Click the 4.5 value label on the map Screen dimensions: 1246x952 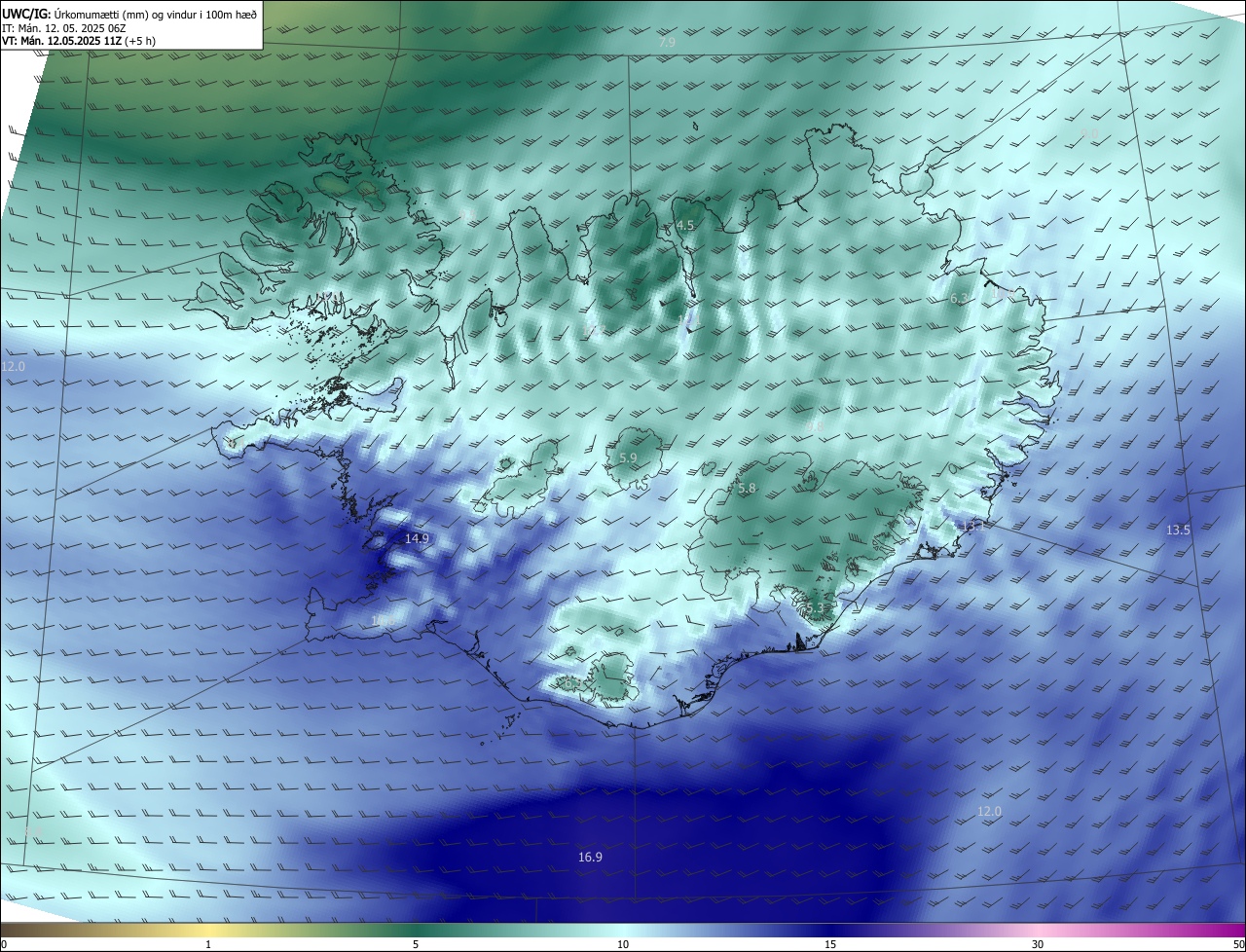tap(685, 225)
